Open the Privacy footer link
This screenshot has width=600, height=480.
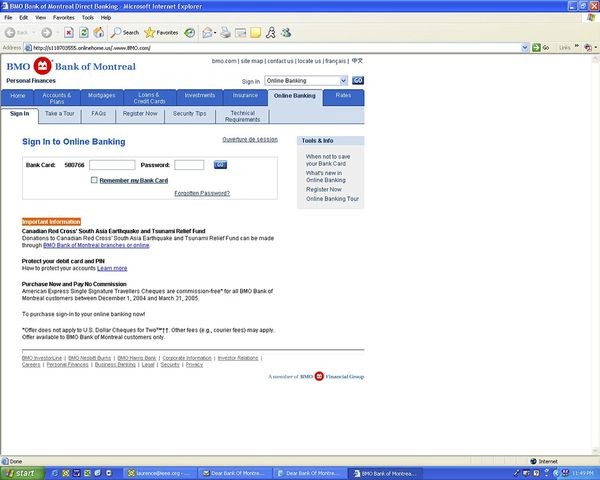tap(194, 364)
